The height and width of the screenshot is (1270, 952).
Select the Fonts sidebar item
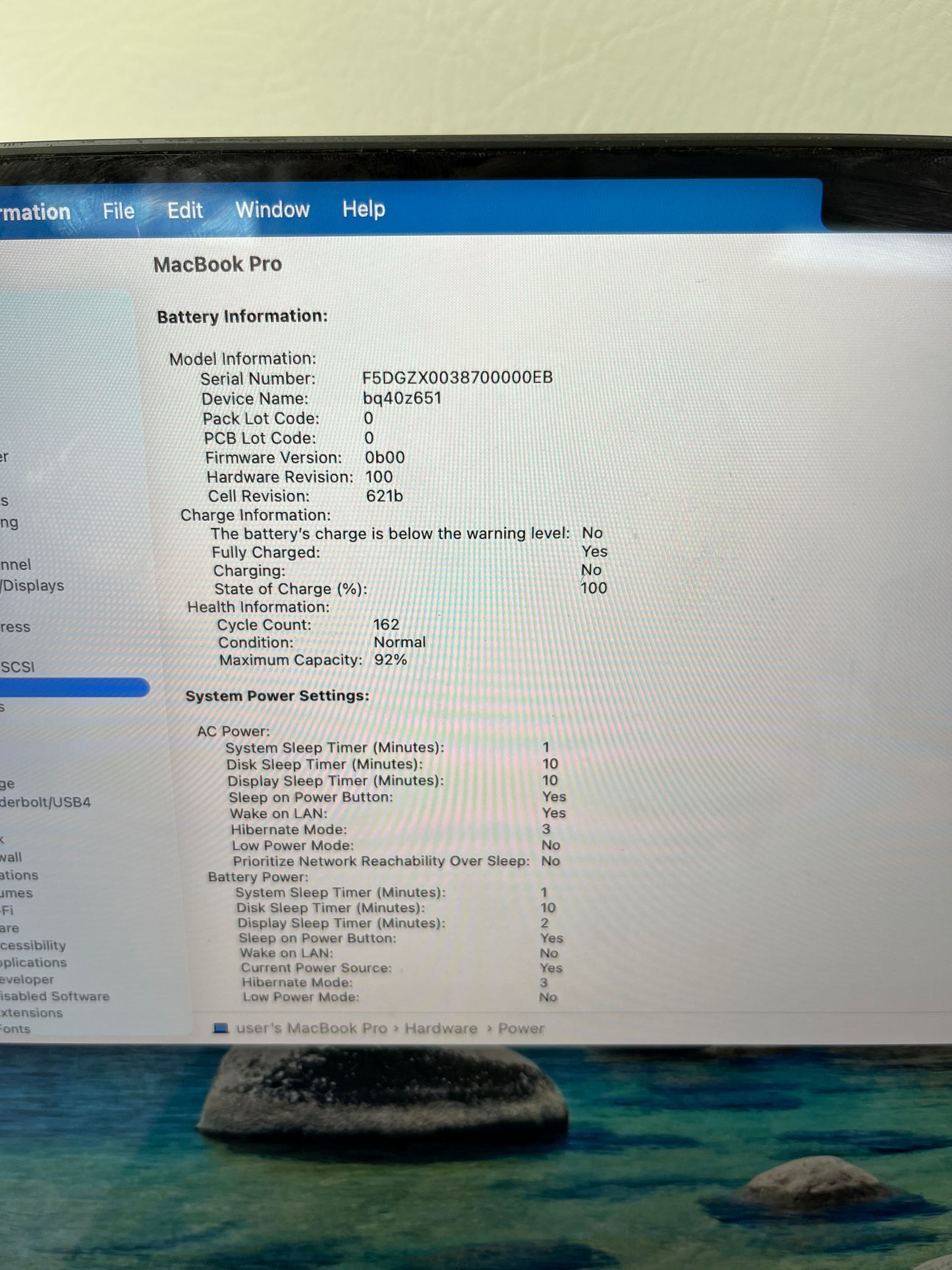(15, 1029)
